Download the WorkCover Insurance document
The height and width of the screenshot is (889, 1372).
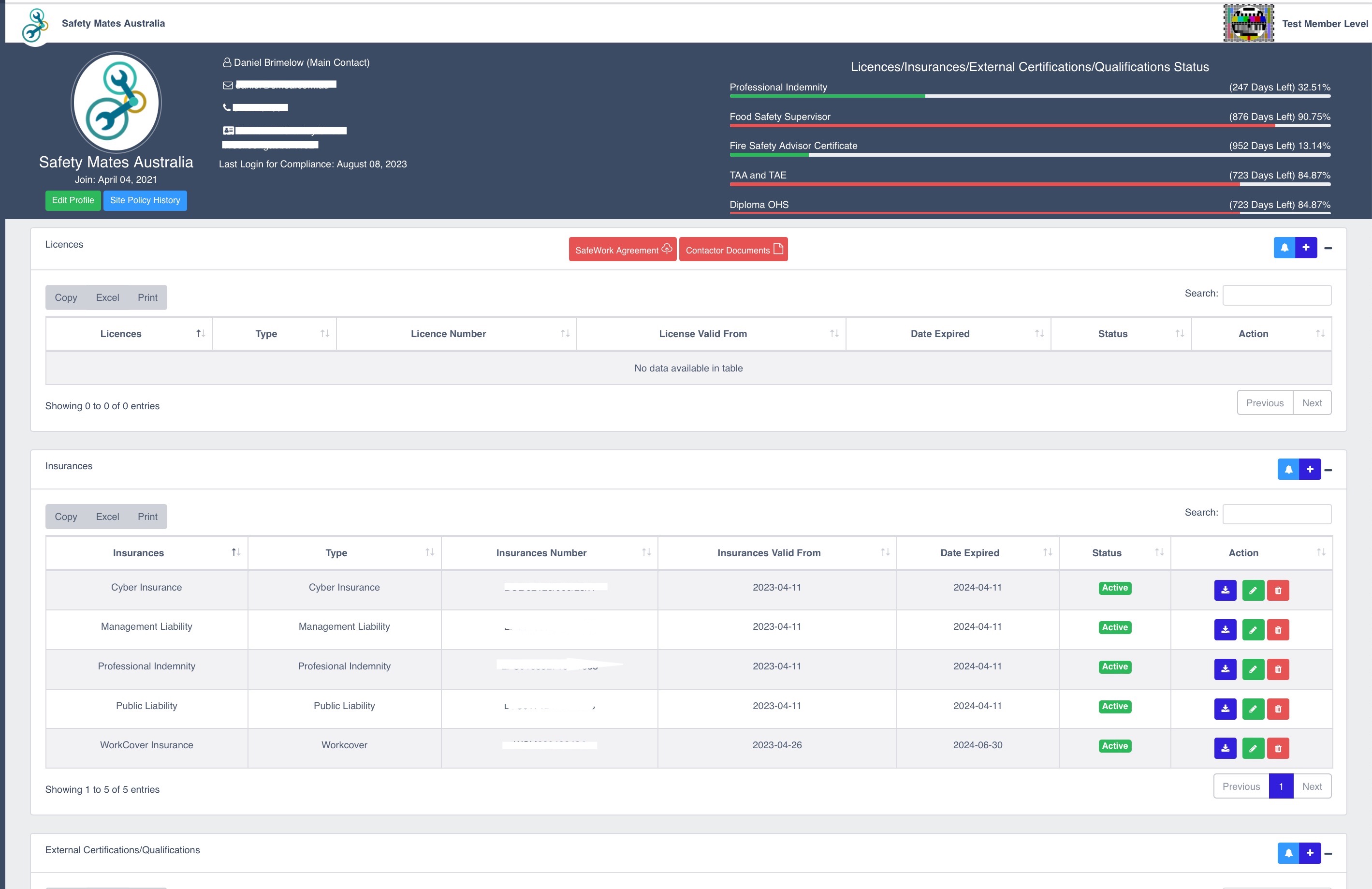tap(1225, 748)
